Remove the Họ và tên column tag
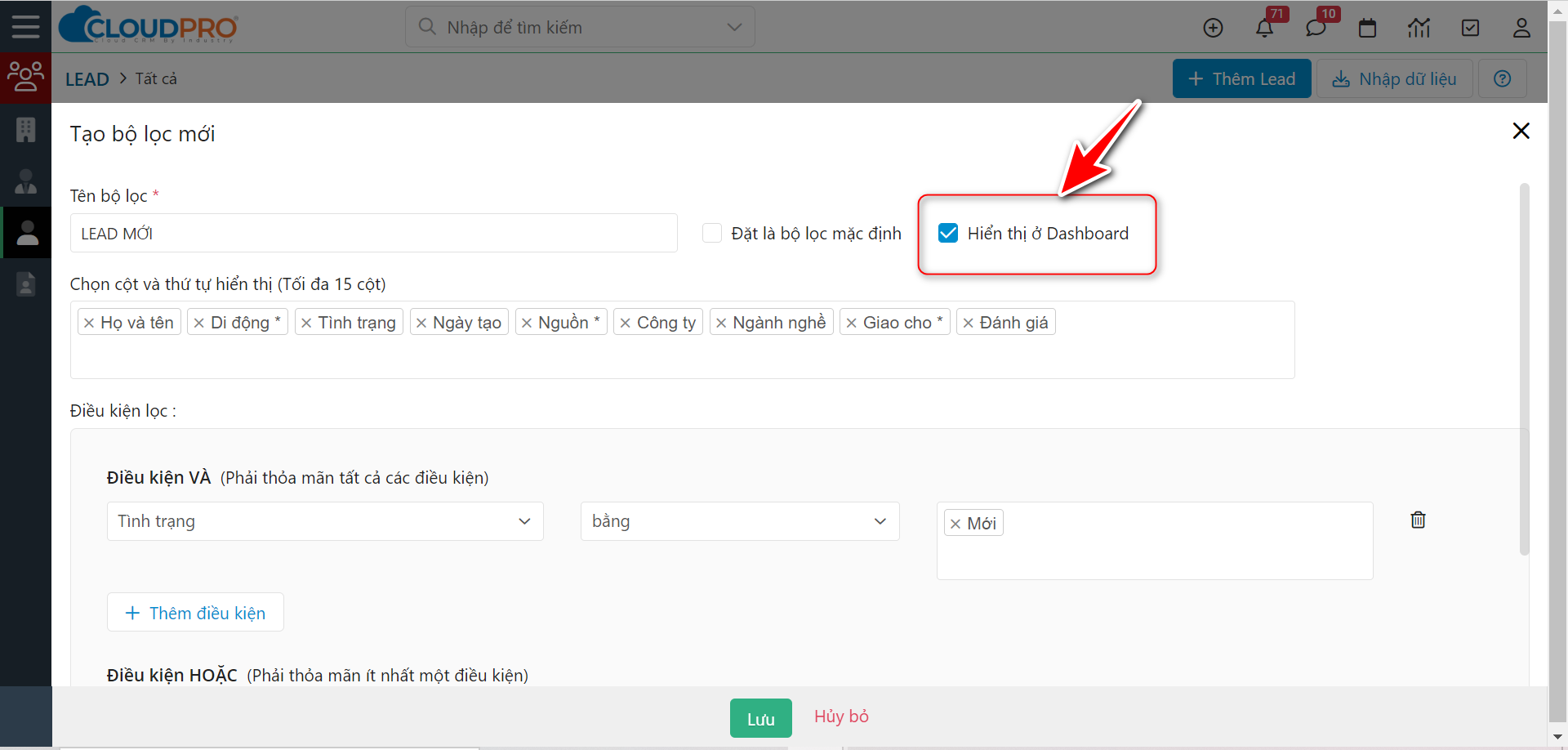Image resolution: width=1568 pixels, height=750 pixels. coord(89,323)
